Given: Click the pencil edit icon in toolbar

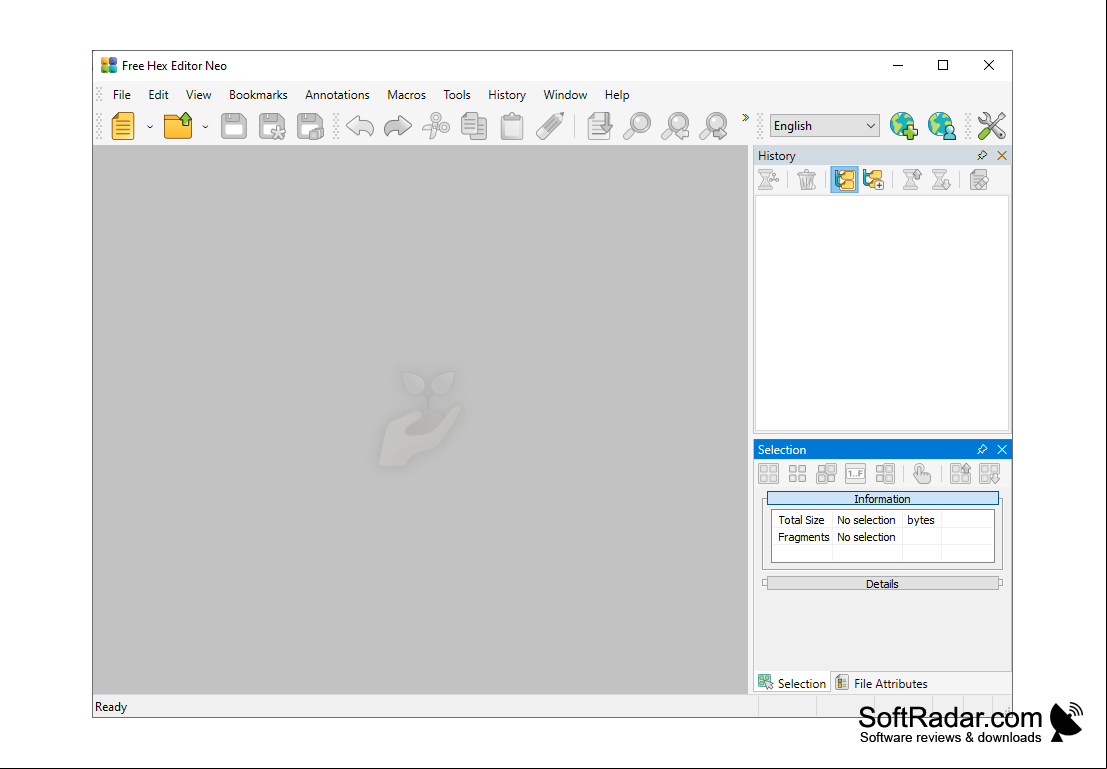Looking at the screenshot, I should pos(549,126).
